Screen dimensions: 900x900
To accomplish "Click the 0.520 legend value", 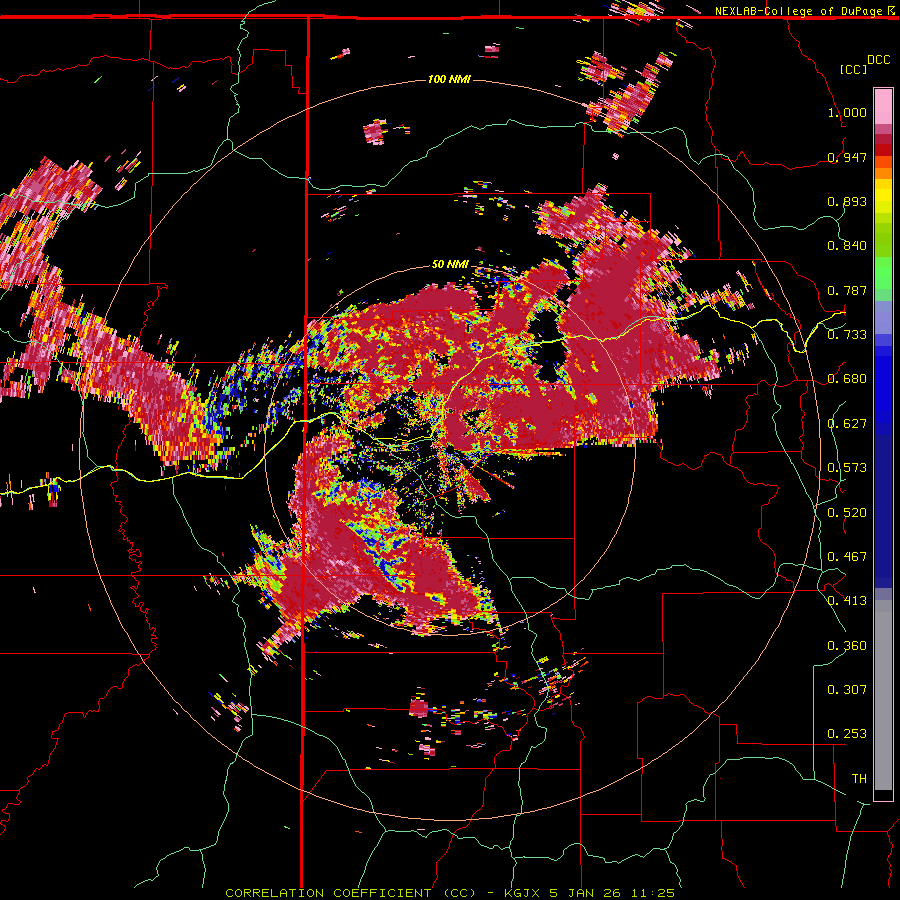I will click(847, 513).
